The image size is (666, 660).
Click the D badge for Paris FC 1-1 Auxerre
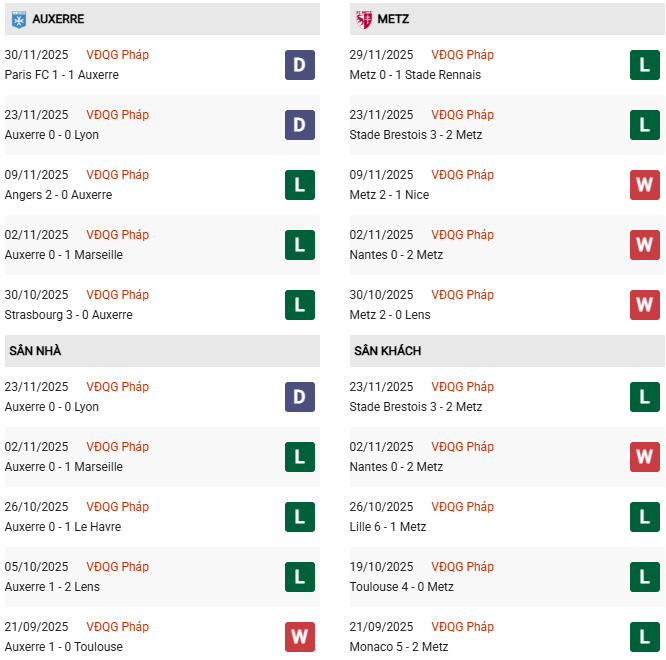click(x=299, y=65)
